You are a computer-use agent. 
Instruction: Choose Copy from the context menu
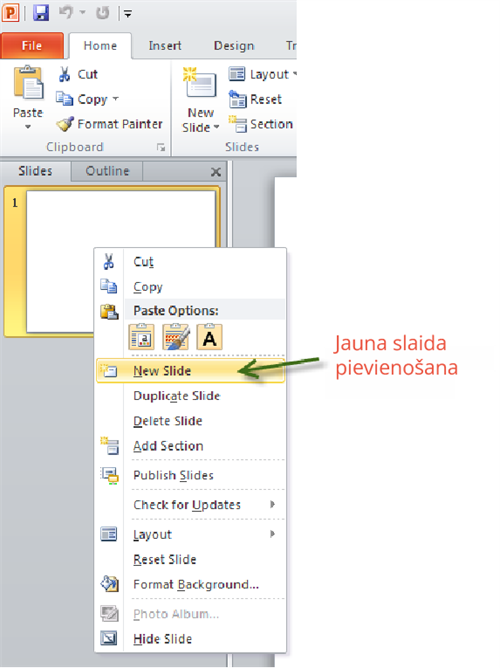[x=190, y=287]
